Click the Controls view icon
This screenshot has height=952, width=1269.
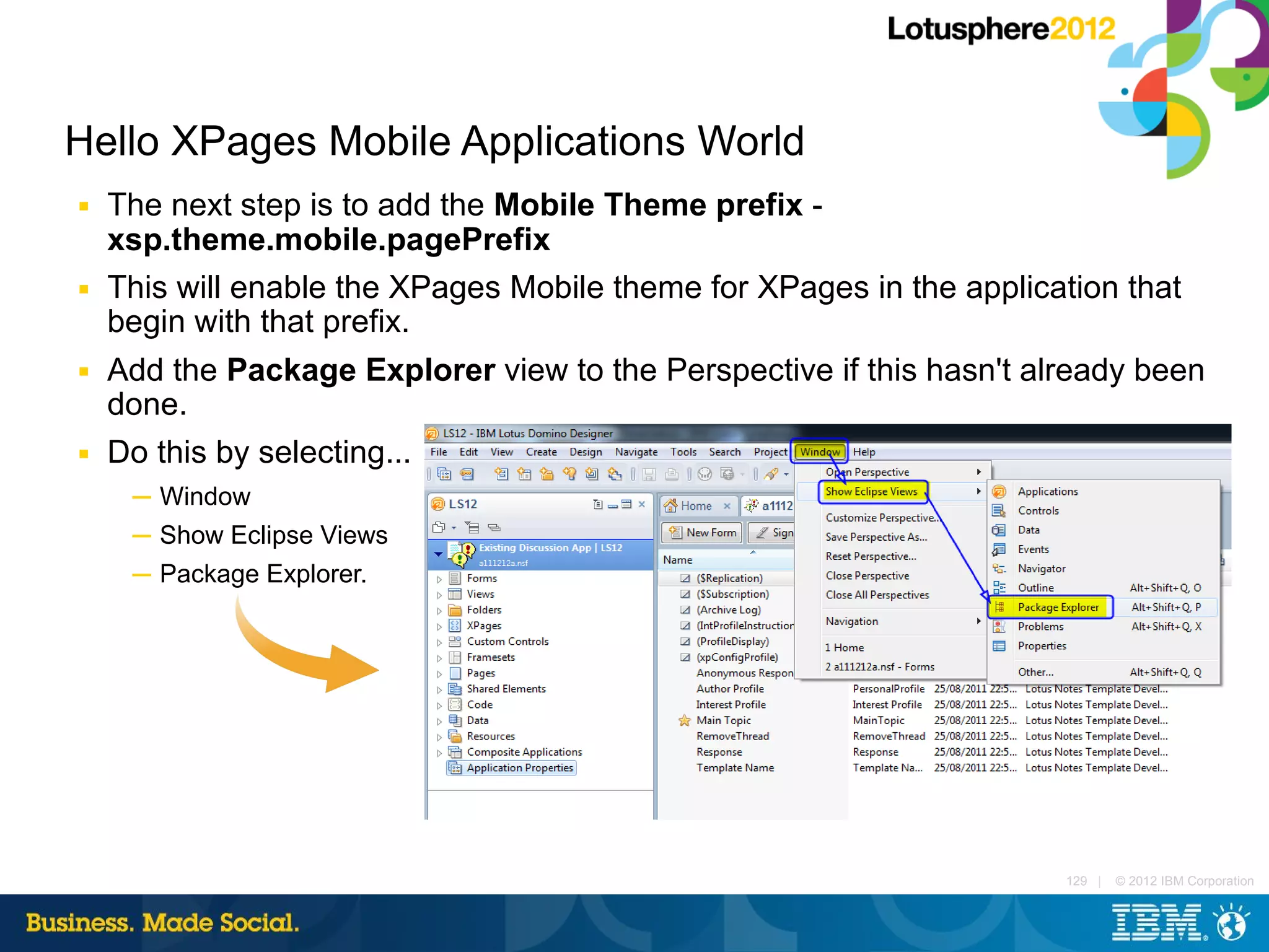pos(999,510)
